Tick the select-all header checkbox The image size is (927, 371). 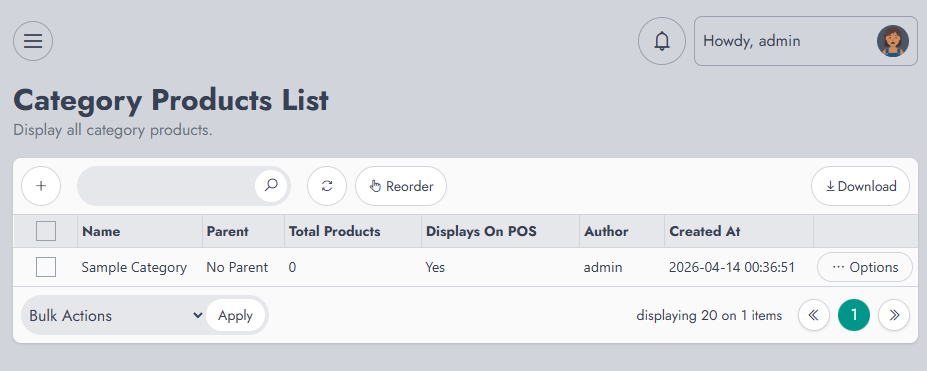click(46, 231)
